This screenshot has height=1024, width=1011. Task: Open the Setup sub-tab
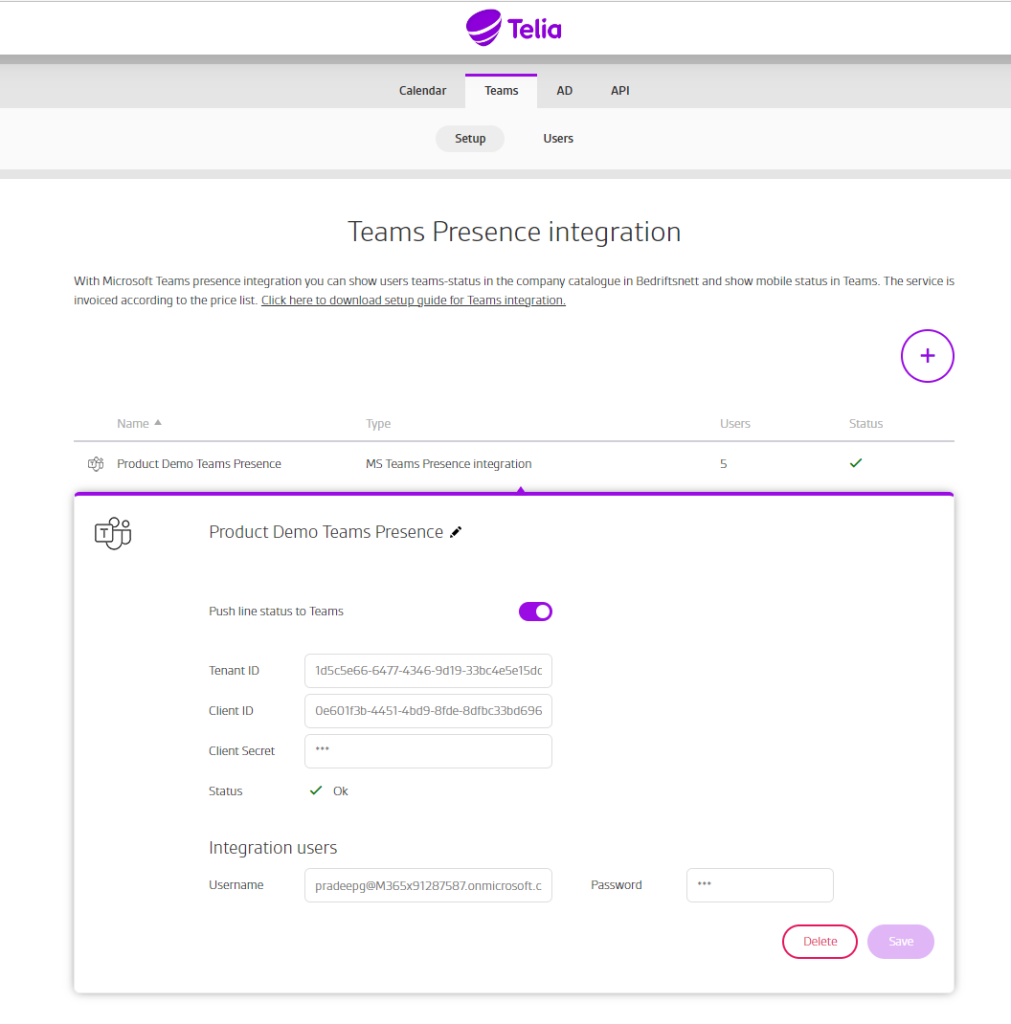[469, 138]
